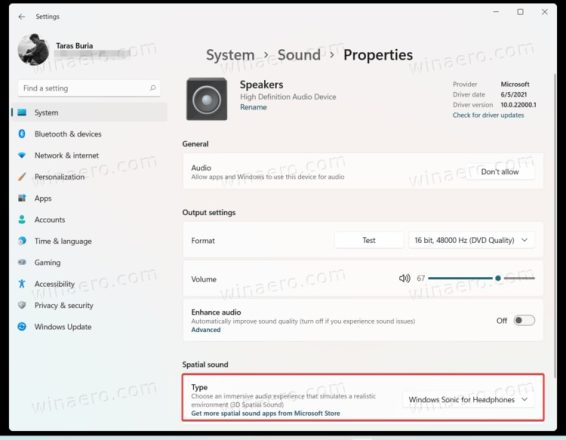Click the back arrow in Settings
This screenshot has width=566, height=440.
tap(22, 17)
